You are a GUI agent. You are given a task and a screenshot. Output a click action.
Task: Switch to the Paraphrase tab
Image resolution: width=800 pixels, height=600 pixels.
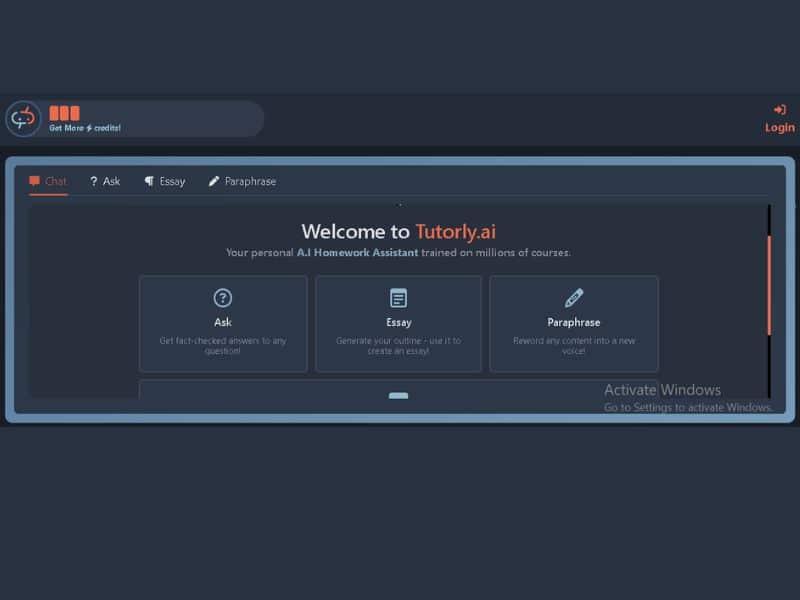pyautogui.click(x=242, y=181)
